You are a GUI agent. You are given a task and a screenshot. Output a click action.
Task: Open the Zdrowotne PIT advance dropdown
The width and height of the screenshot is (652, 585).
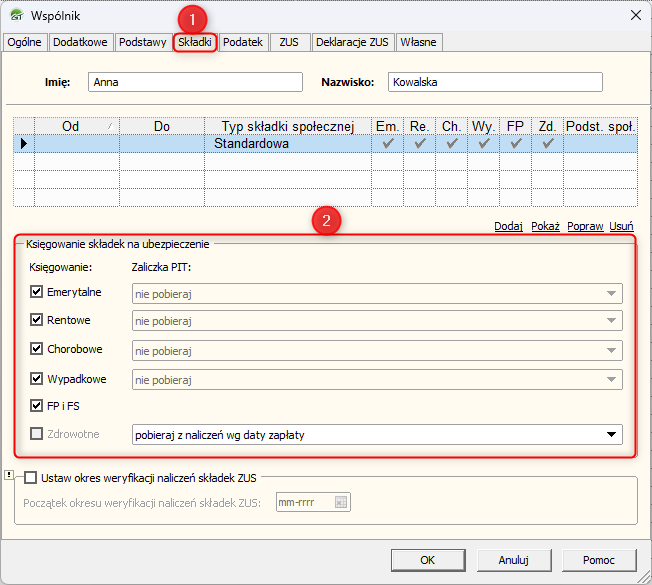610,435
